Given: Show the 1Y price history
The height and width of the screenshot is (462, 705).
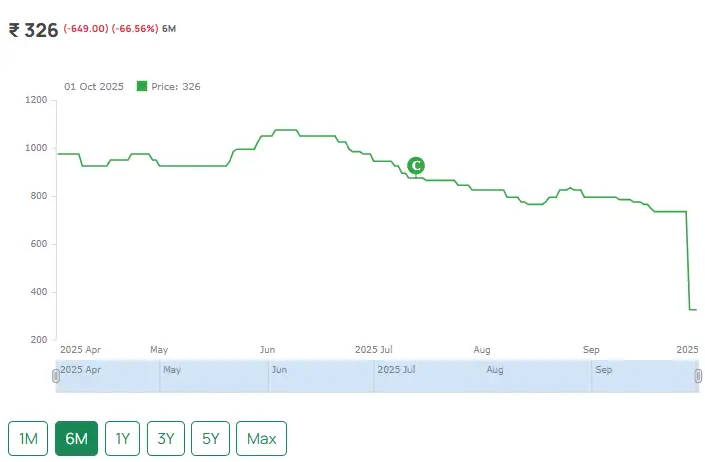Looking at the screenshot, I should pyautogui.click(x=123, y=438).
